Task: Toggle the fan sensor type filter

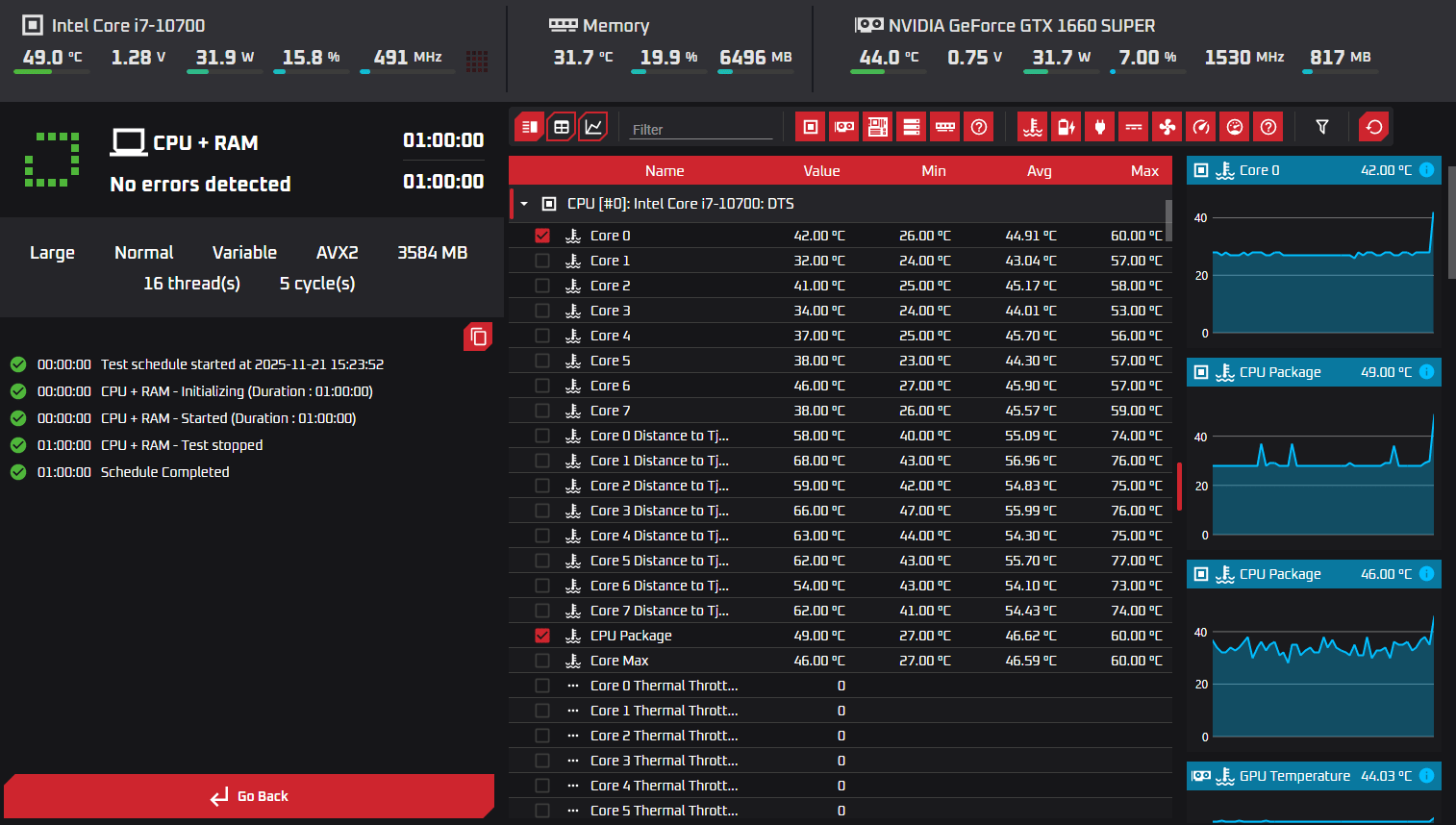Action: 1167,127
